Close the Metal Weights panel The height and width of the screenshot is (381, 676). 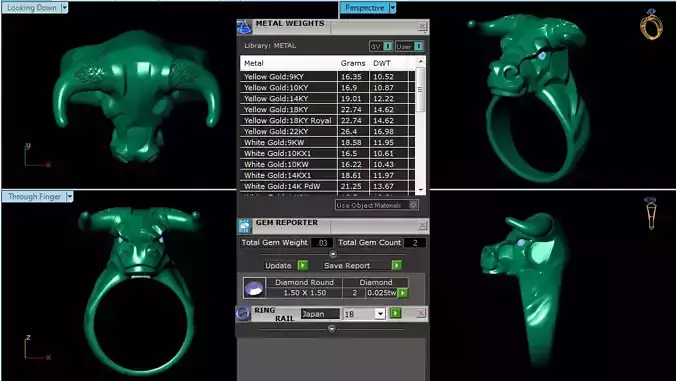pyautogui.click(x=422, y=27)
